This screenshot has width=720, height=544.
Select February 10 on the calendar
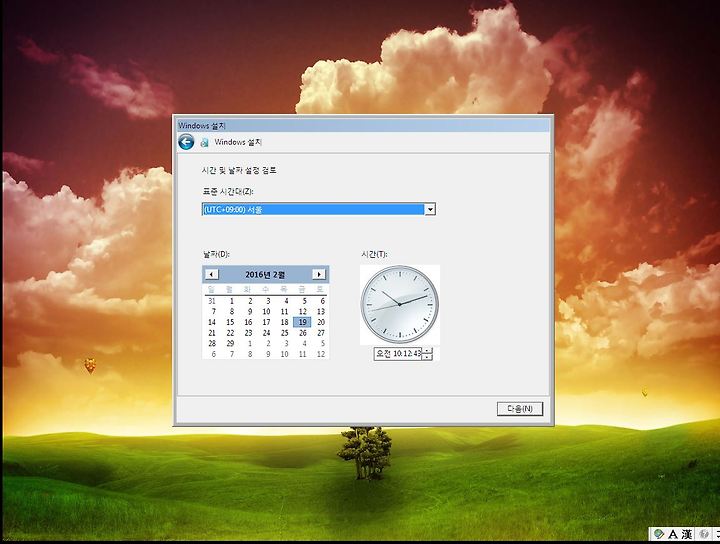coord(266,312)
